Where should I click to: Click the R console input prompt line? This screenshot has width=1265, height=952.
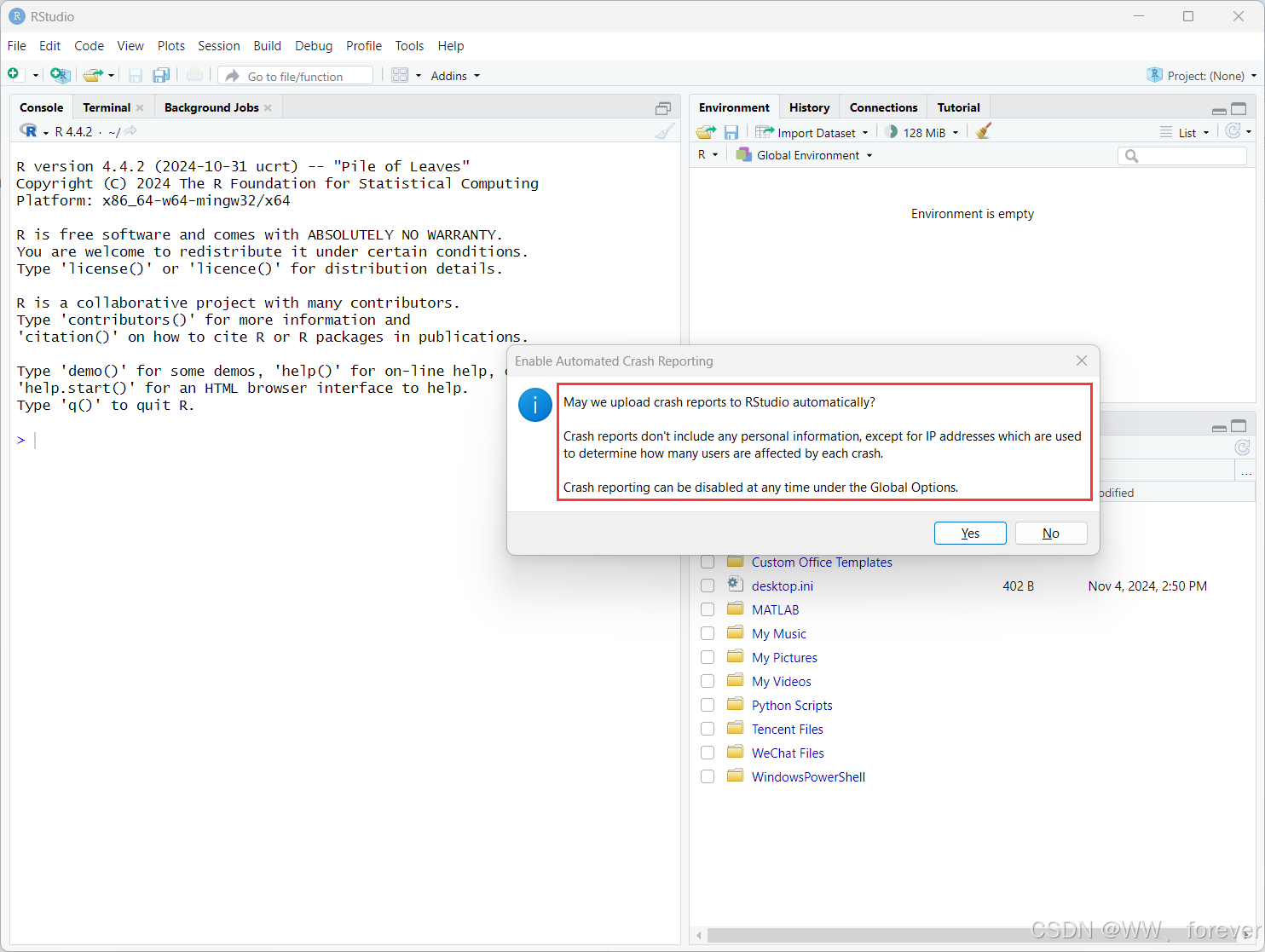coord(345,440)
